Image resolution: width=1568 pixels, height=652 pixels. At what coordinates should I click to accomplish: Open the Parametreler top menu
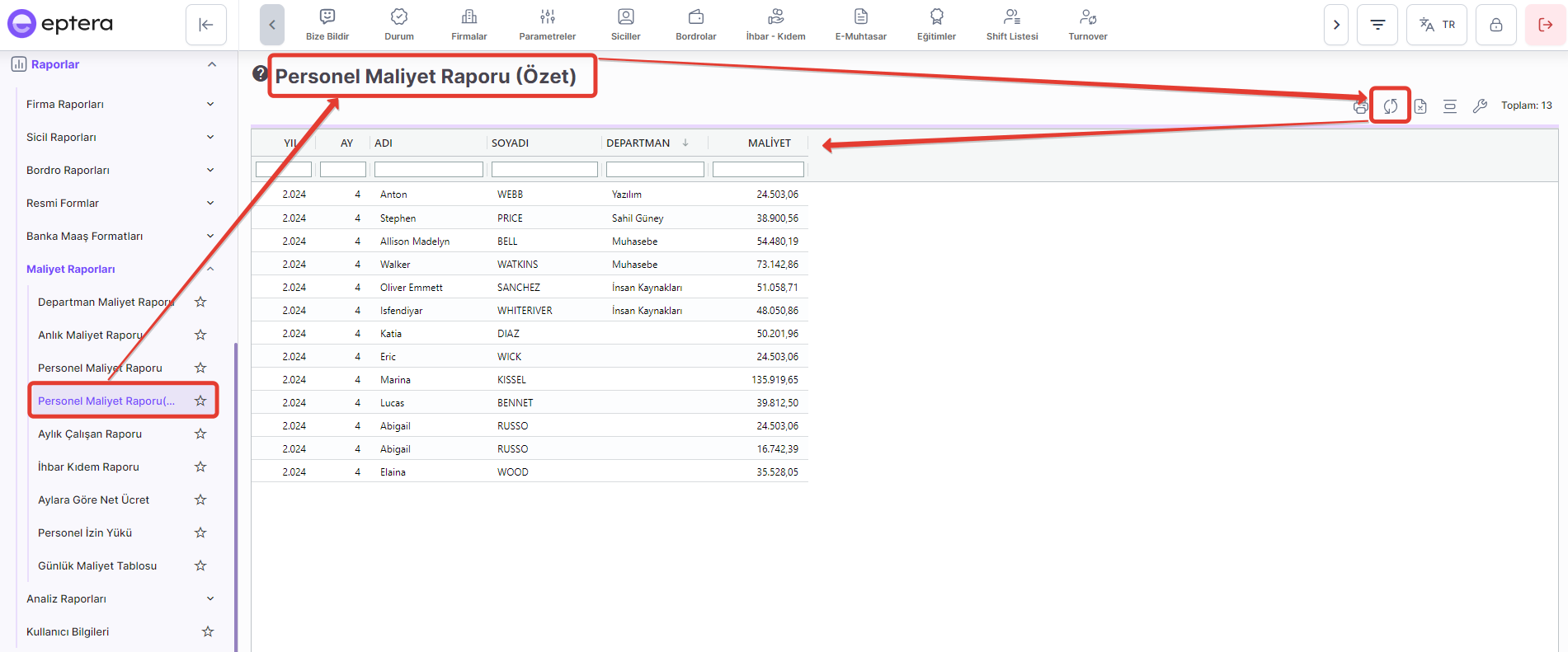click(547, 25)
